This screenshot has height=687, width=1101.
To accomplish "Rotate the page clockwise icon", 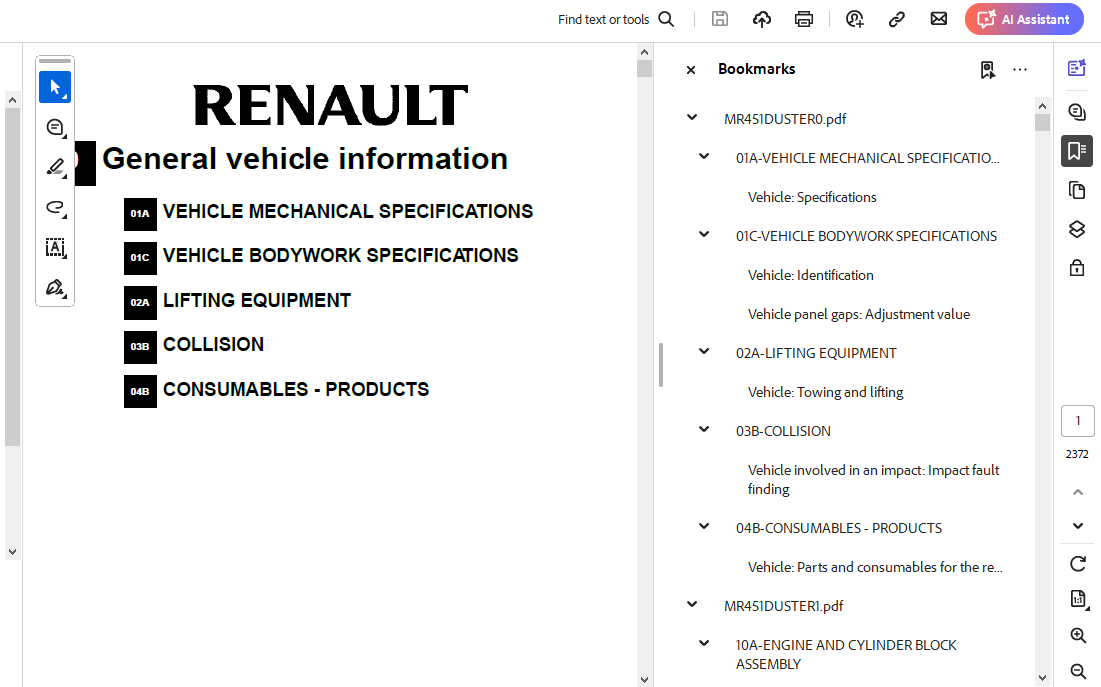I will tap(1078, 563).
